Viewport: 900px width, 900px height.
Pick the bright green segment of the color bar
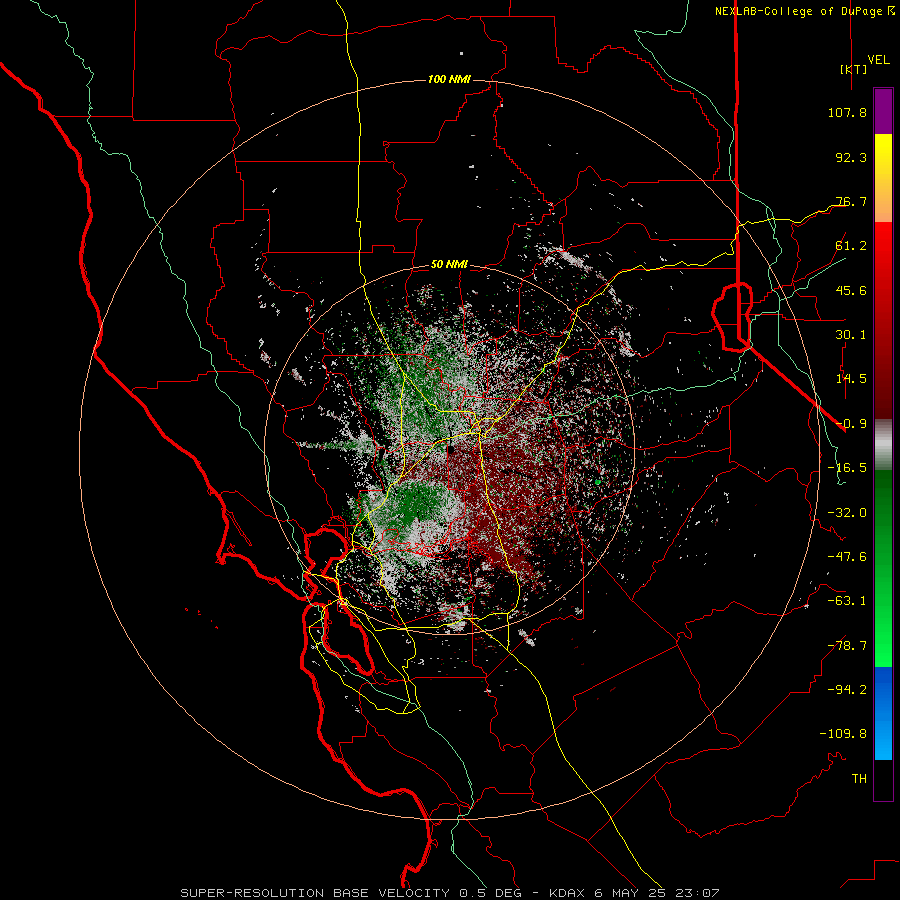[883, 568]
